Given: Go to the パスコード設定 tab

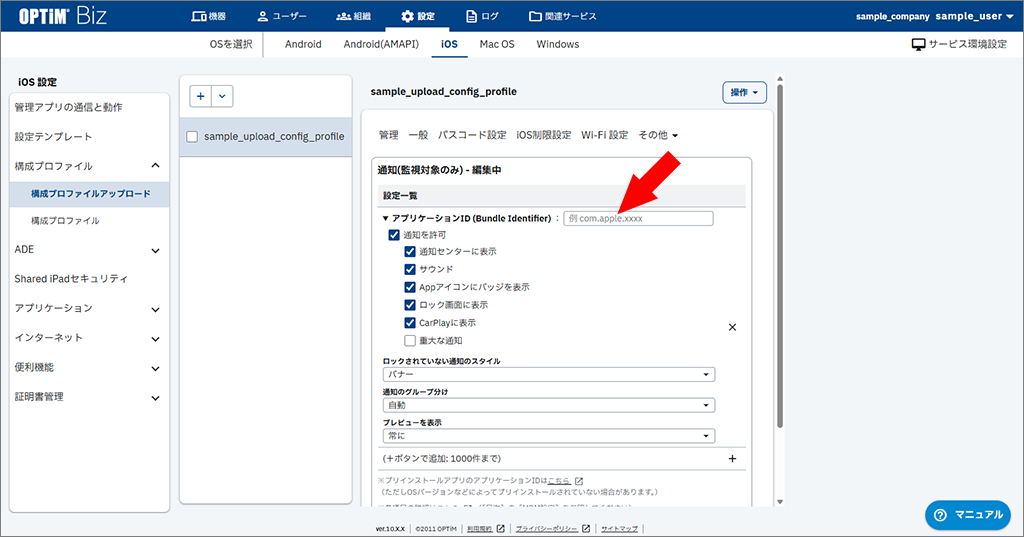Looking at the screenshot, I should coord(472,135).
